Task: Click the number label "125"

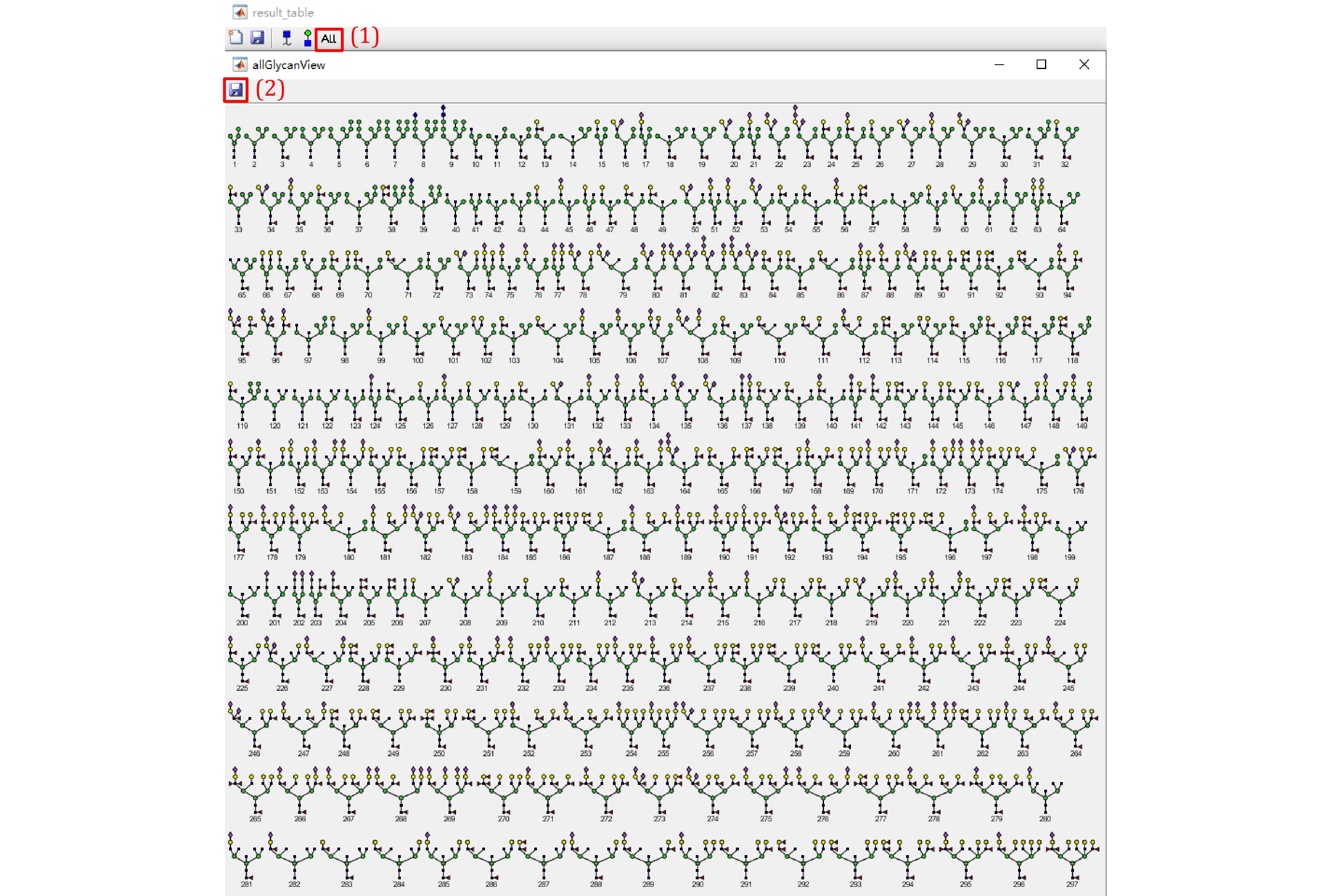Action: point(400,426)
